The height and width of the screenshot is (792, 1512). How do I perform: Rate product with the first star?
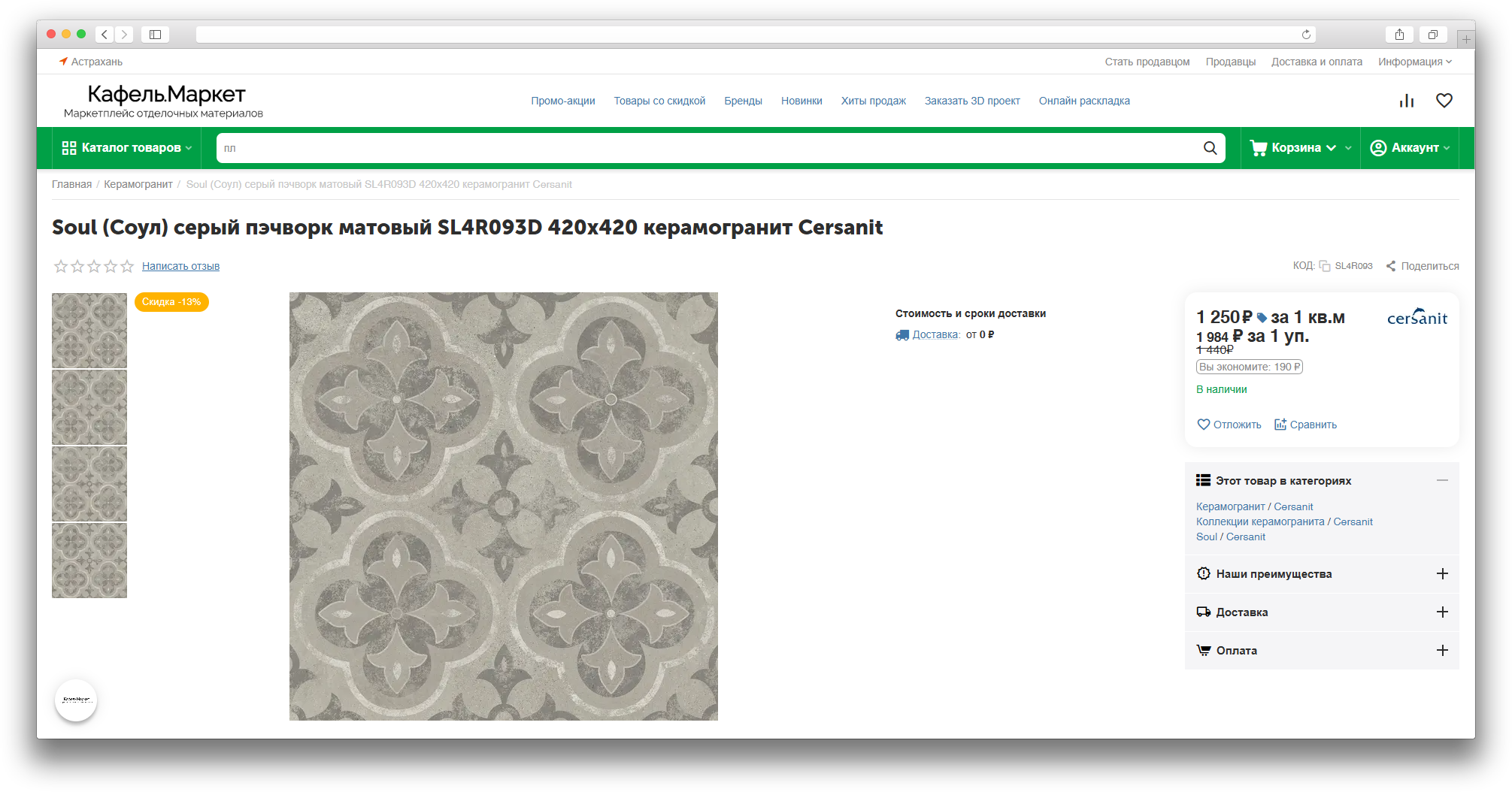(x=61, y=266)
